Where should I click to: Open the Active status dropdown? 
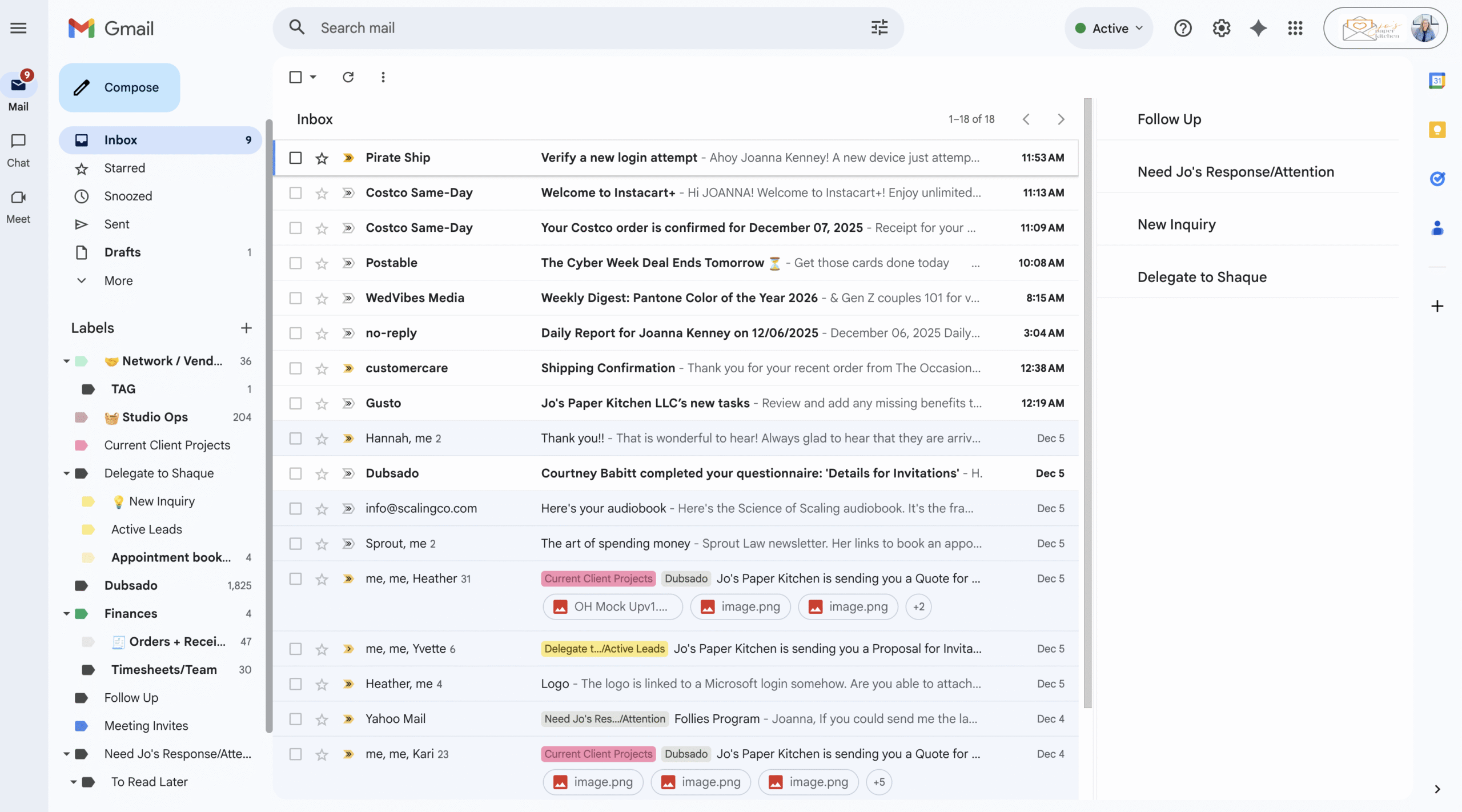[x=1108, y=28]
